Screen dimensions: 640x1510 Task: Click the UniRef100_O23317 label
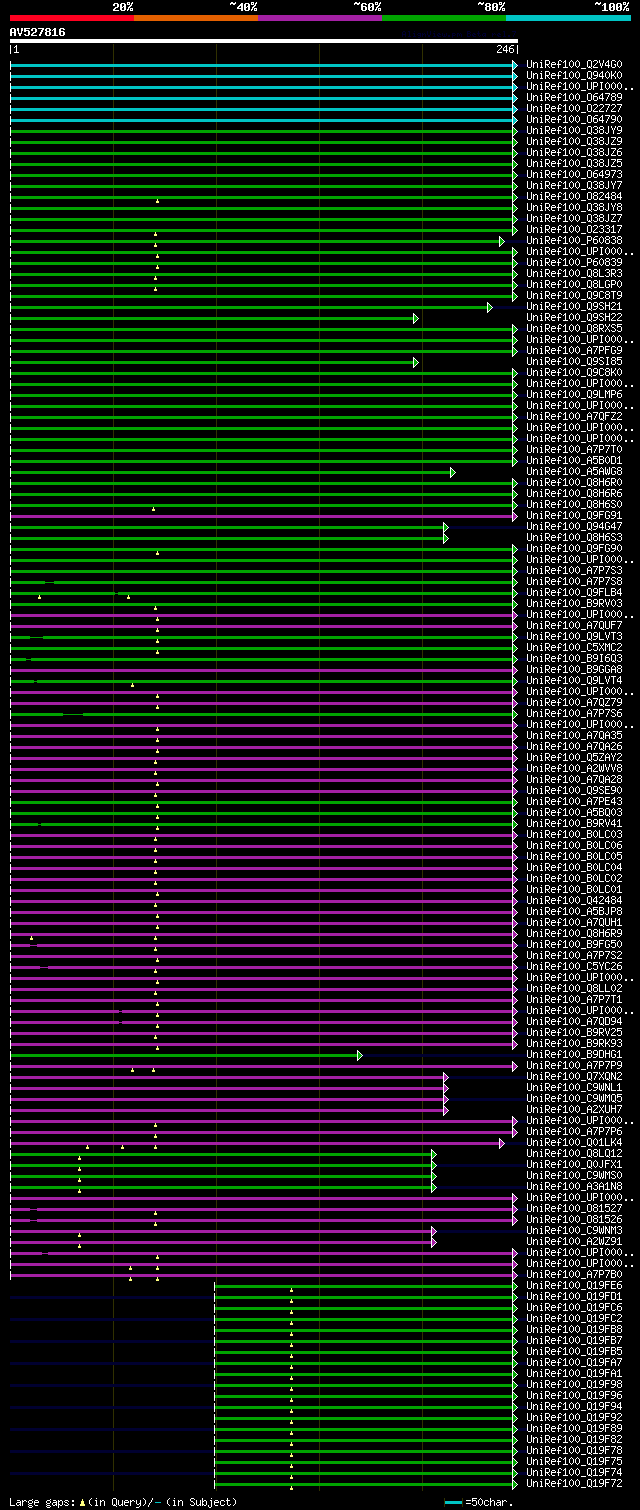tap(574, 230)
